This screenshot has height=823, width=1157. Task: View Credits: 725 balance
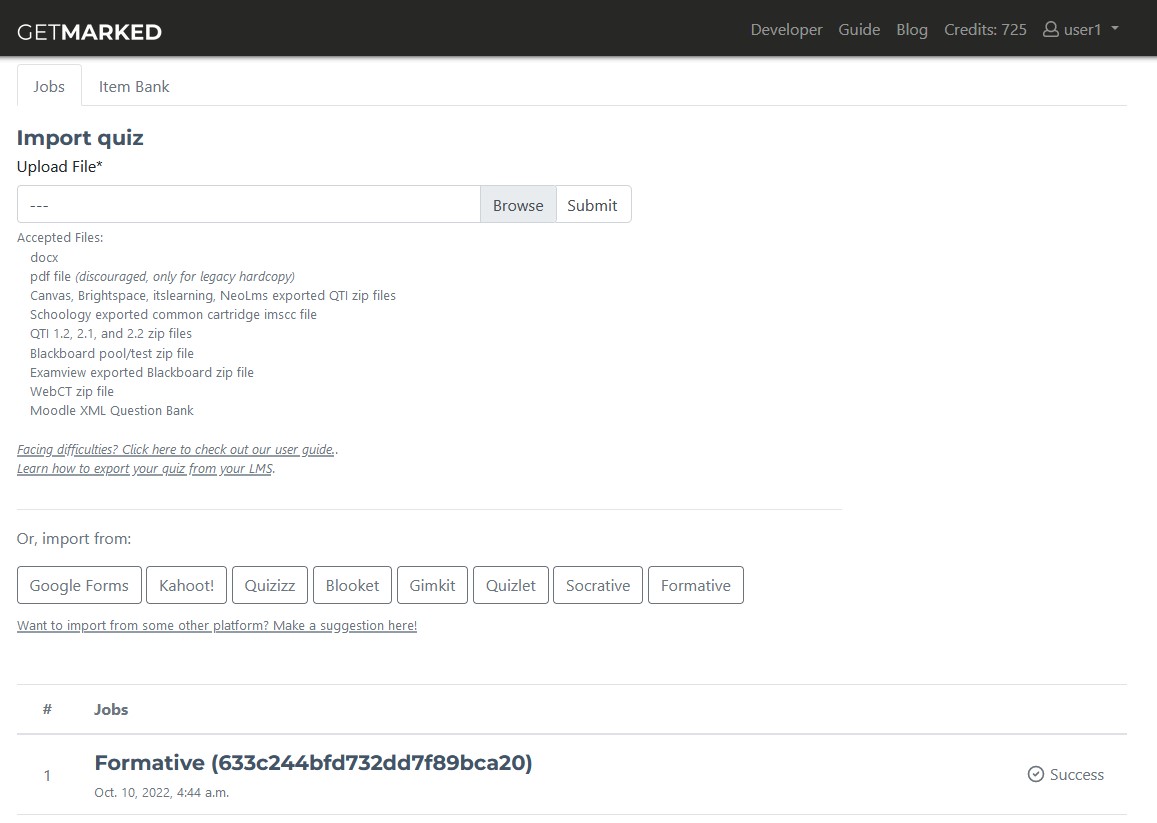pyautogui.click(x=985, y=30)
